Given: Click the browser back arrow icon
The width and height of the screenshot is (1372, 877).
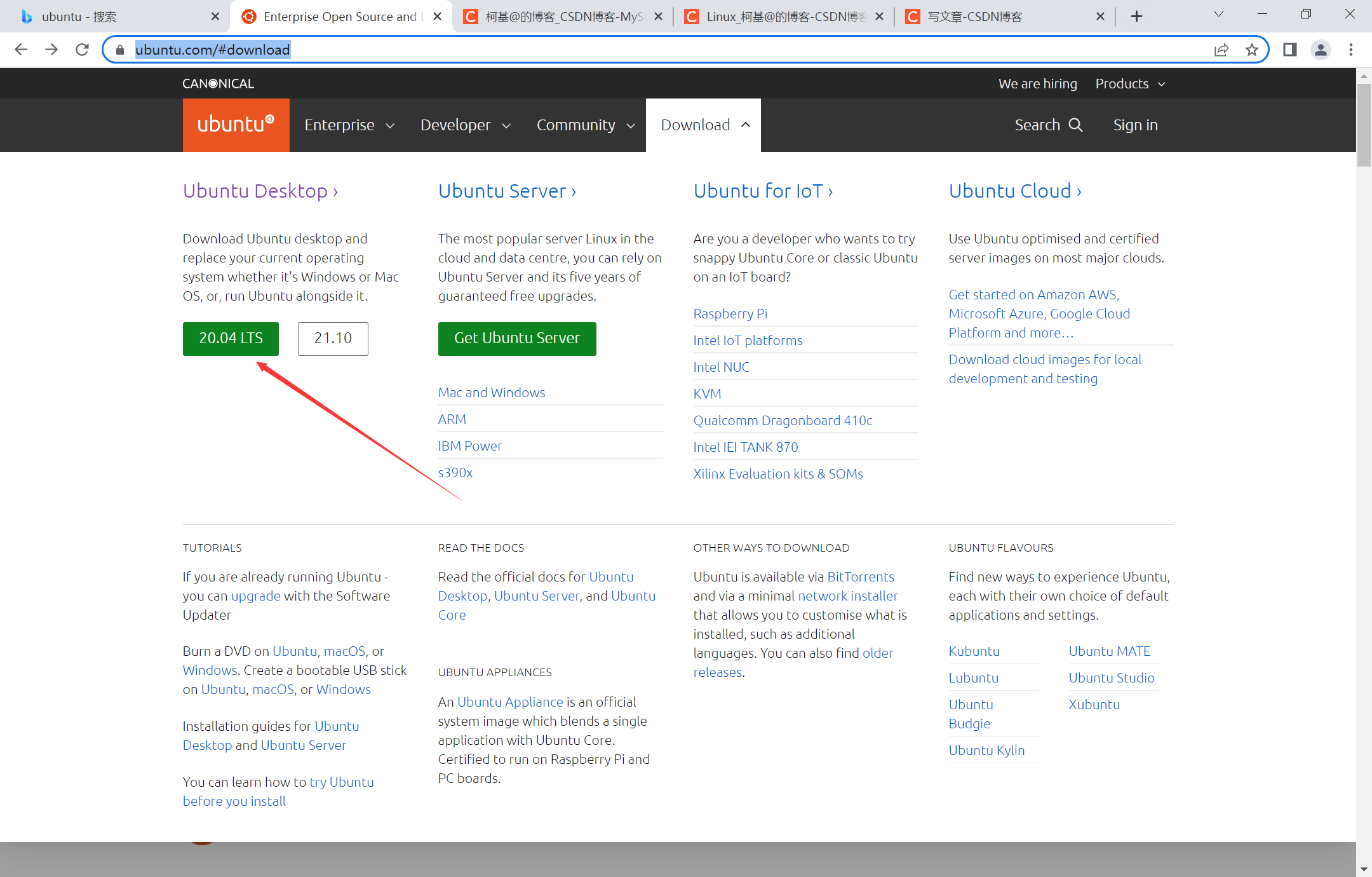Looking at the screenshot, I should point(21,50).
